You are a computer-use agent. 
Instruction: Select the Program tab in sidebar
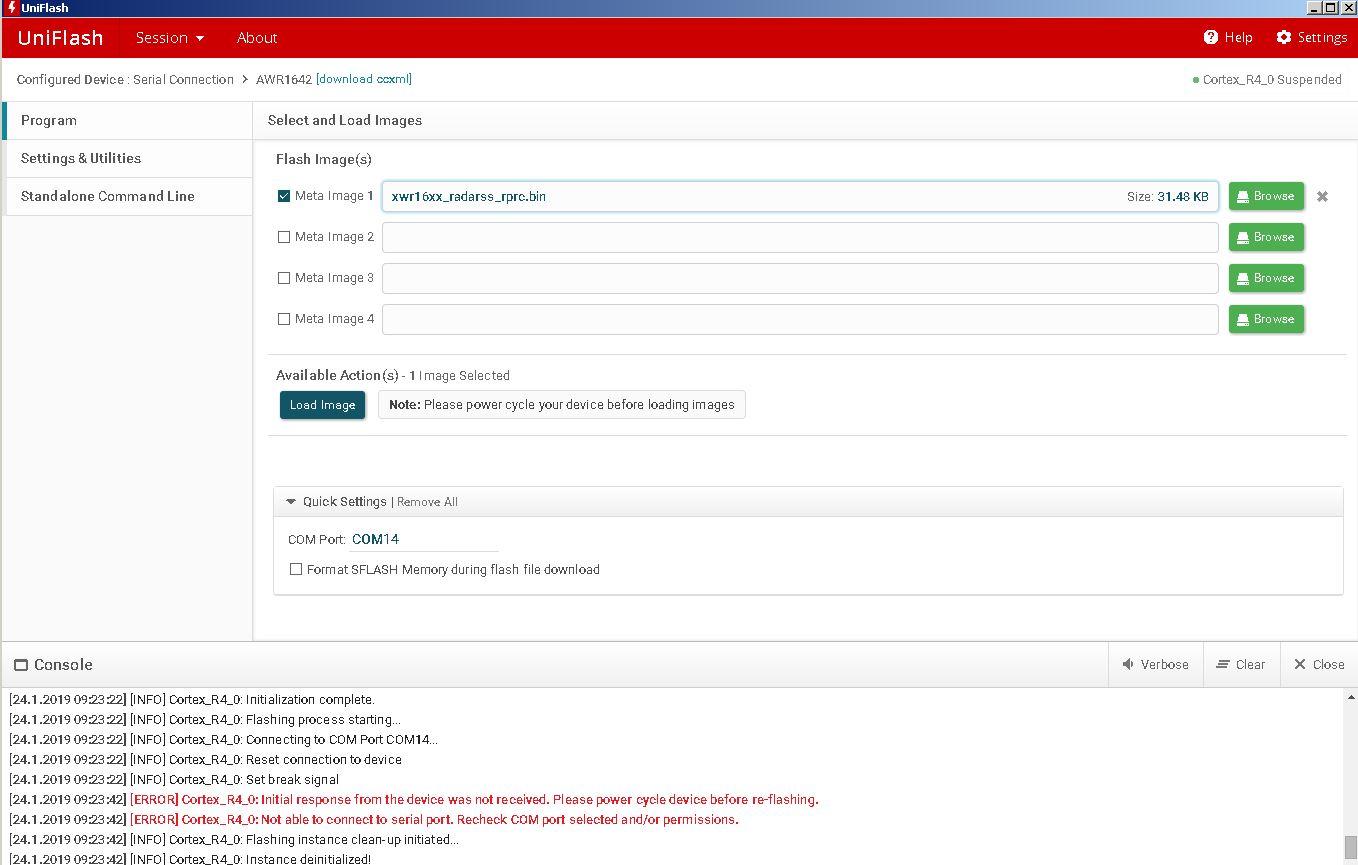click(x=127, y=120)
